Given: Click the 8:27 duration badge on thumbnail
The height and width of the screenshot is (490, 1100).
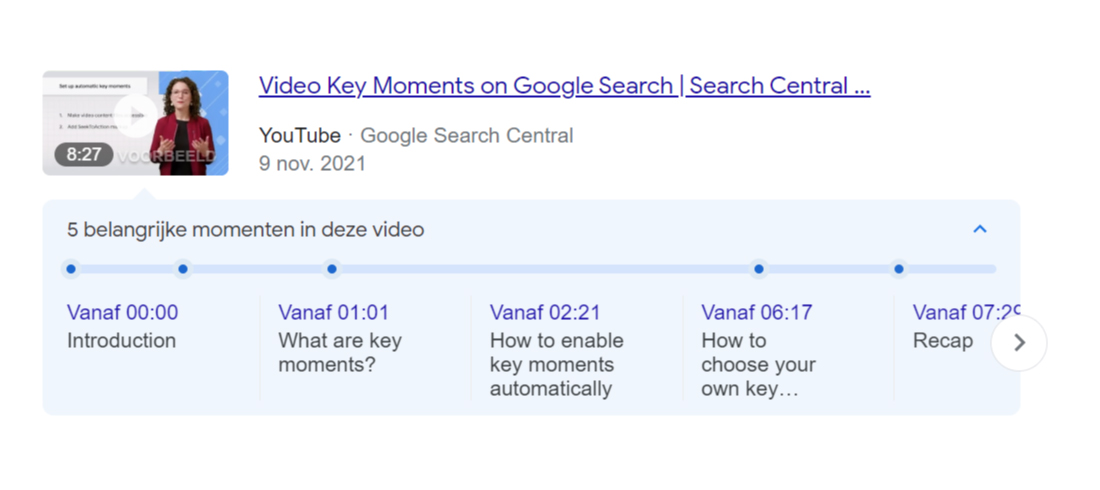Looking at the screenshot, I should (x=83, y=154).
